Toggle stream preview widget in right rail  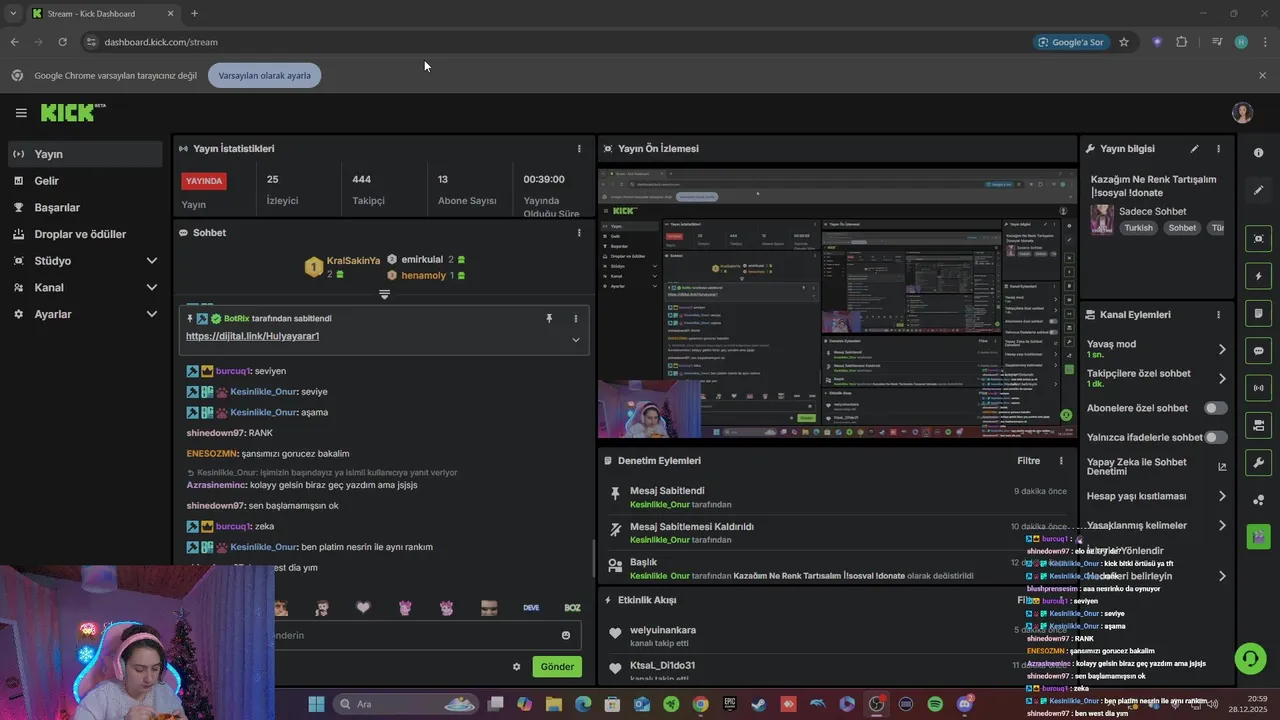(1259, 239)
